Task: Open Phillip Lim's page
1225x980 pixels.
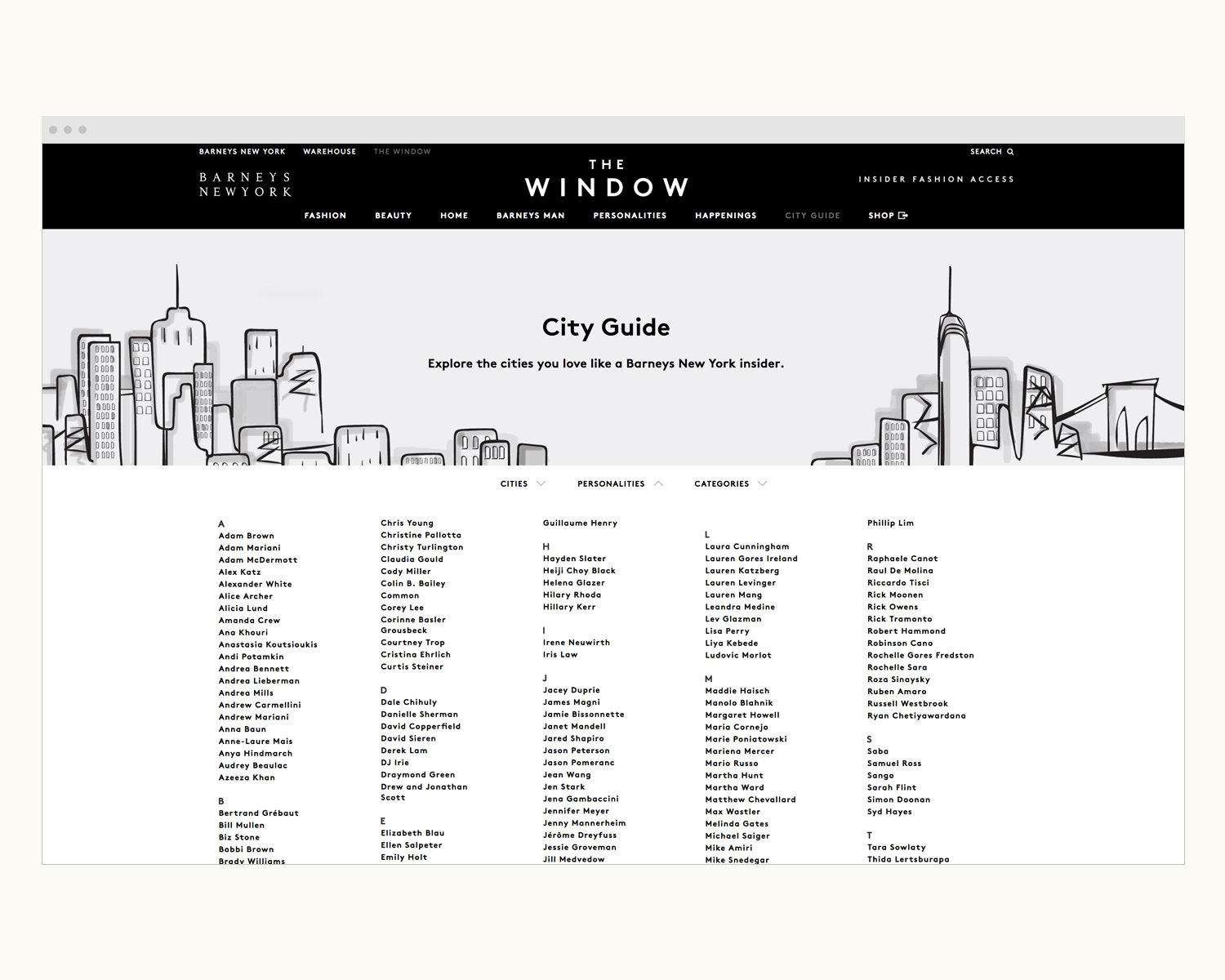Action: [x=891, y=523]
